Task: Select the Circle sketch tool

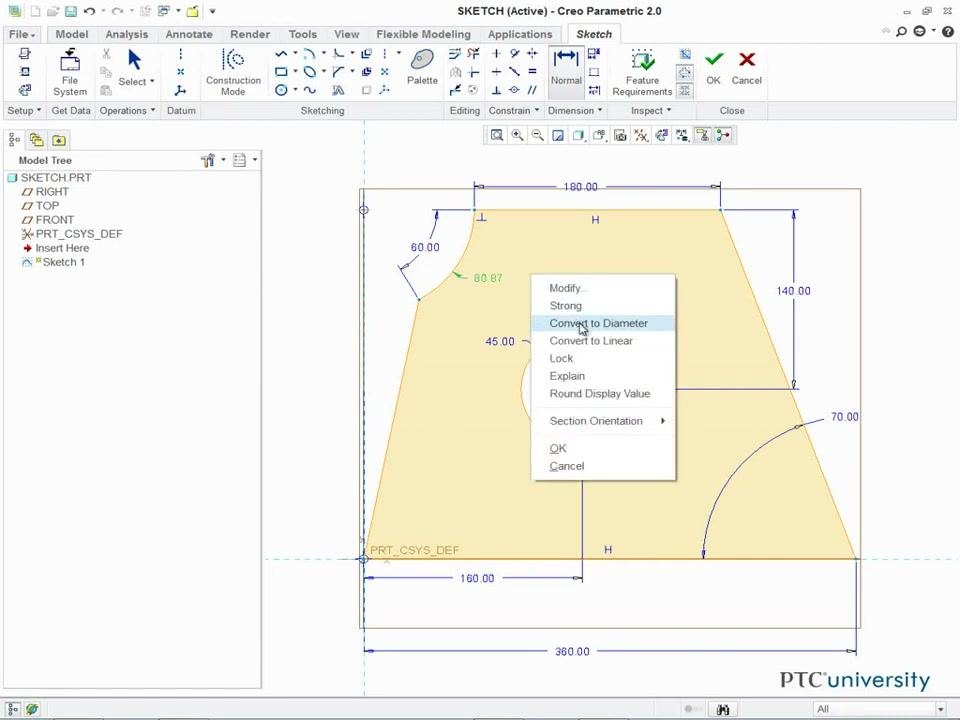Action: 281,90
